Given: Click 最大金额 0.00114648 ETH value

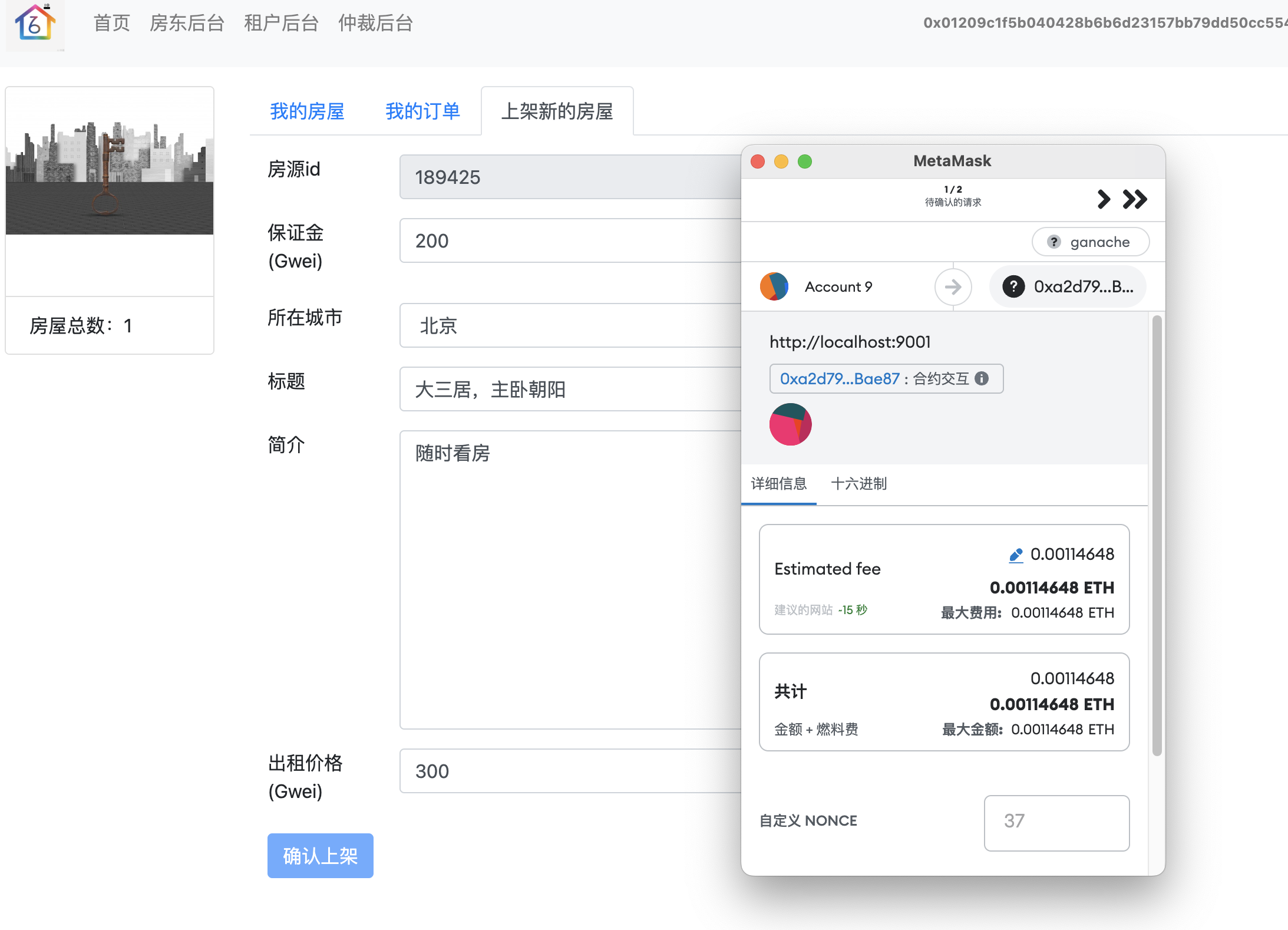Looking at the screenshot, I should coord(1062,730).
